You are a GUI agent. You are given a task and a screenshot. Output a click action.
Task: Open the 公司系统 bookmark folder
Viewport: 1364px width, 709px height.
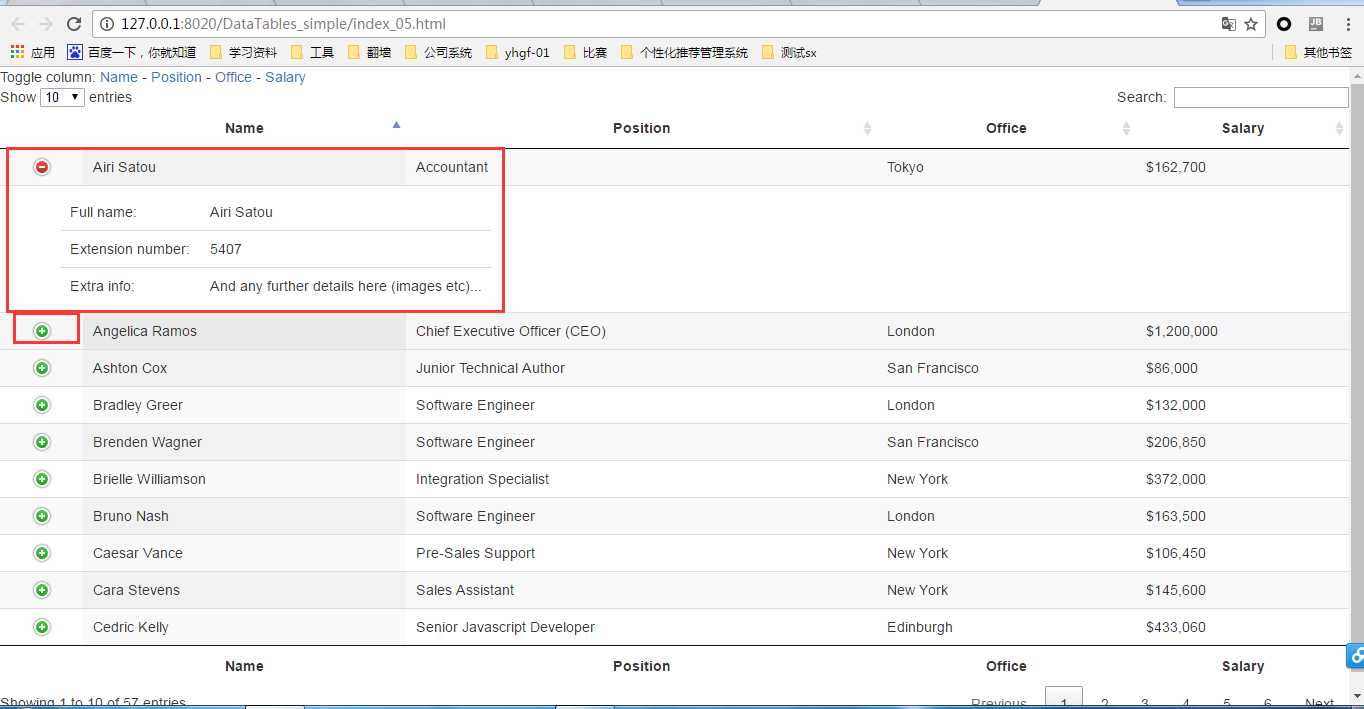(x=438, y=52)
